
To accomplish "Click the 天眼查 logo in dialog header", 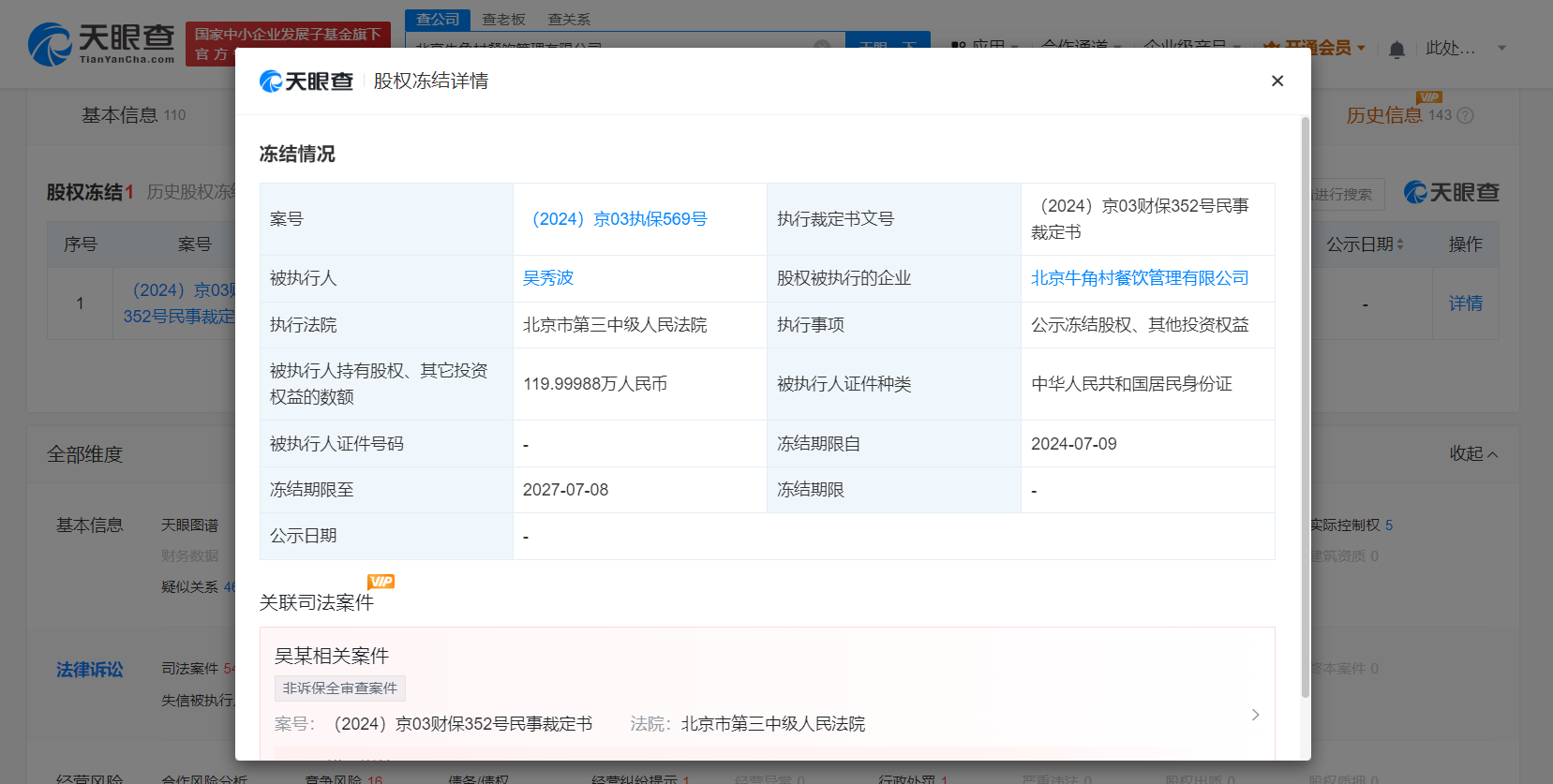I will [x=306, y=81].
